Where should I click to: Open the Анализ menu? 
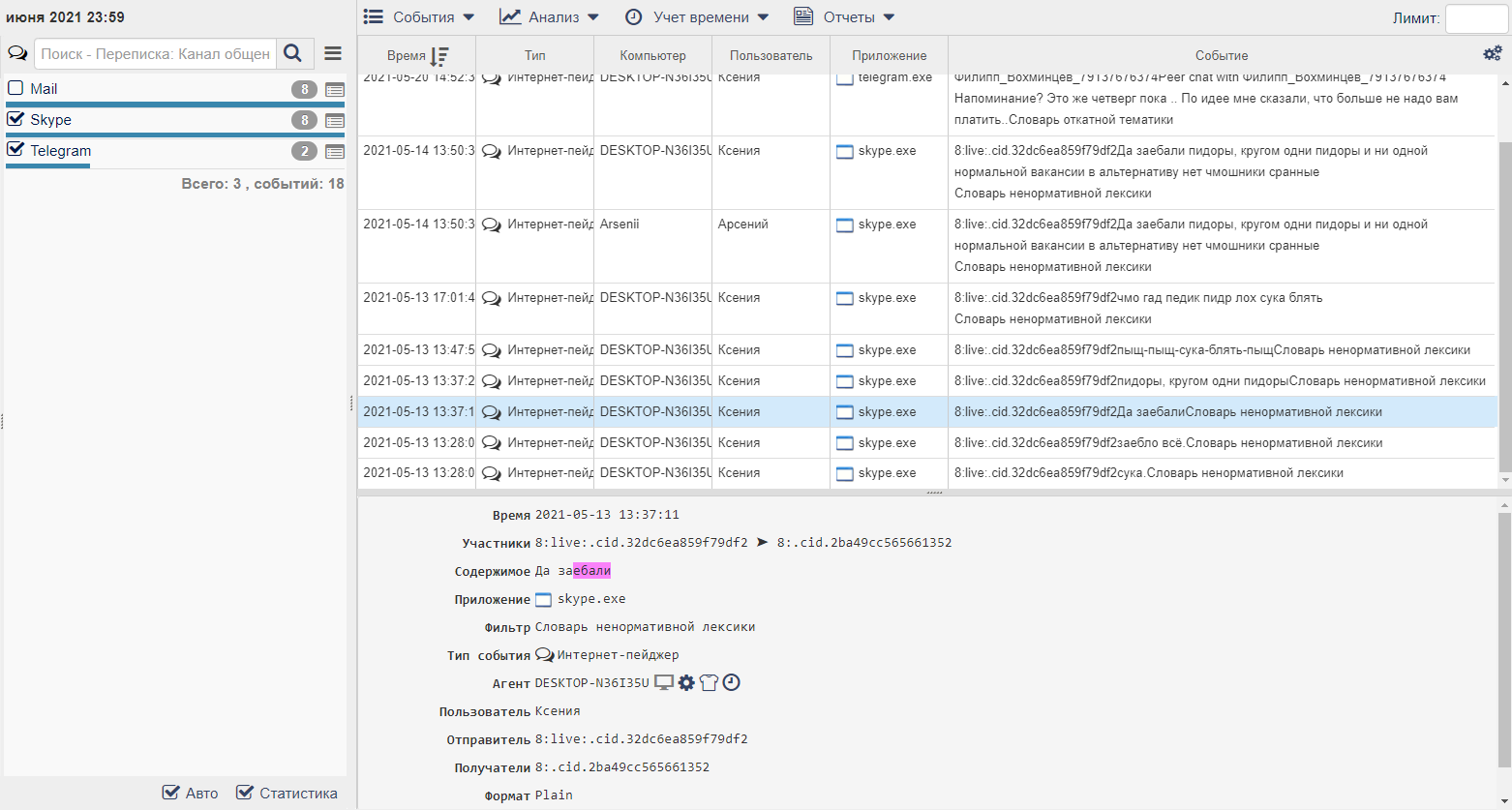point(549,17)
